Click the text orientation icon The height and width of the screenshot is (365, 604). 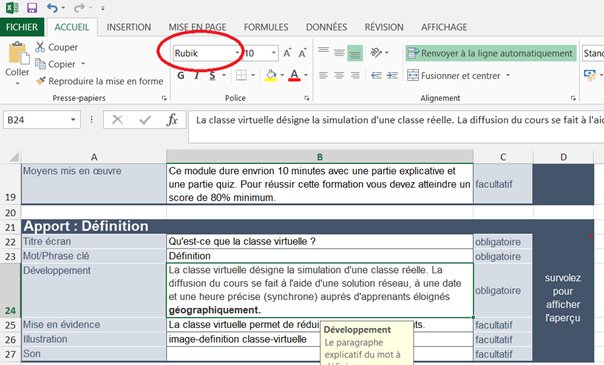(x=376, y=52)
